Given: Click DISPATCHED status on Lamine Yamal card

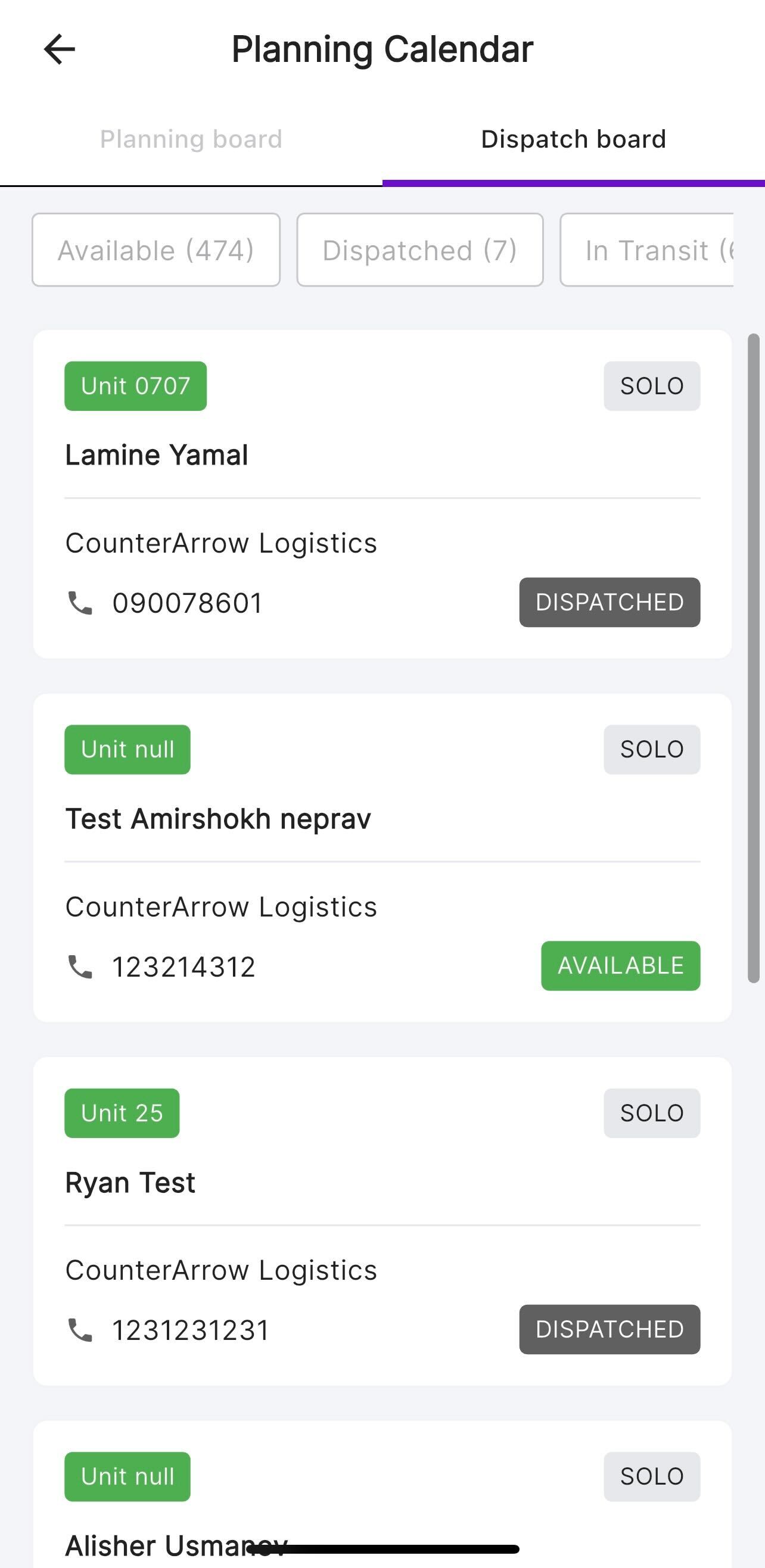Looking at the screenshot, I should [609, 602].
